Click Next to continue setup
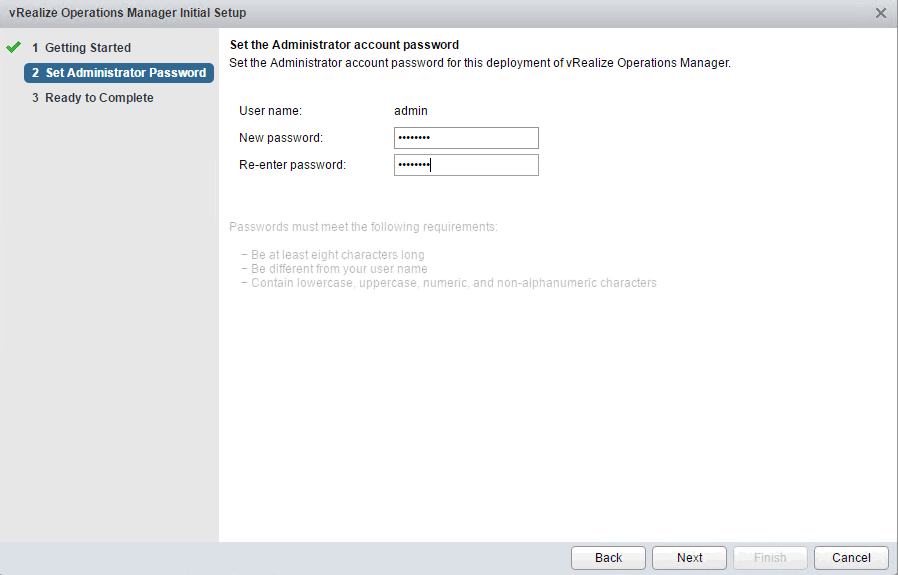The image size is (898, 575). [690, 557]
